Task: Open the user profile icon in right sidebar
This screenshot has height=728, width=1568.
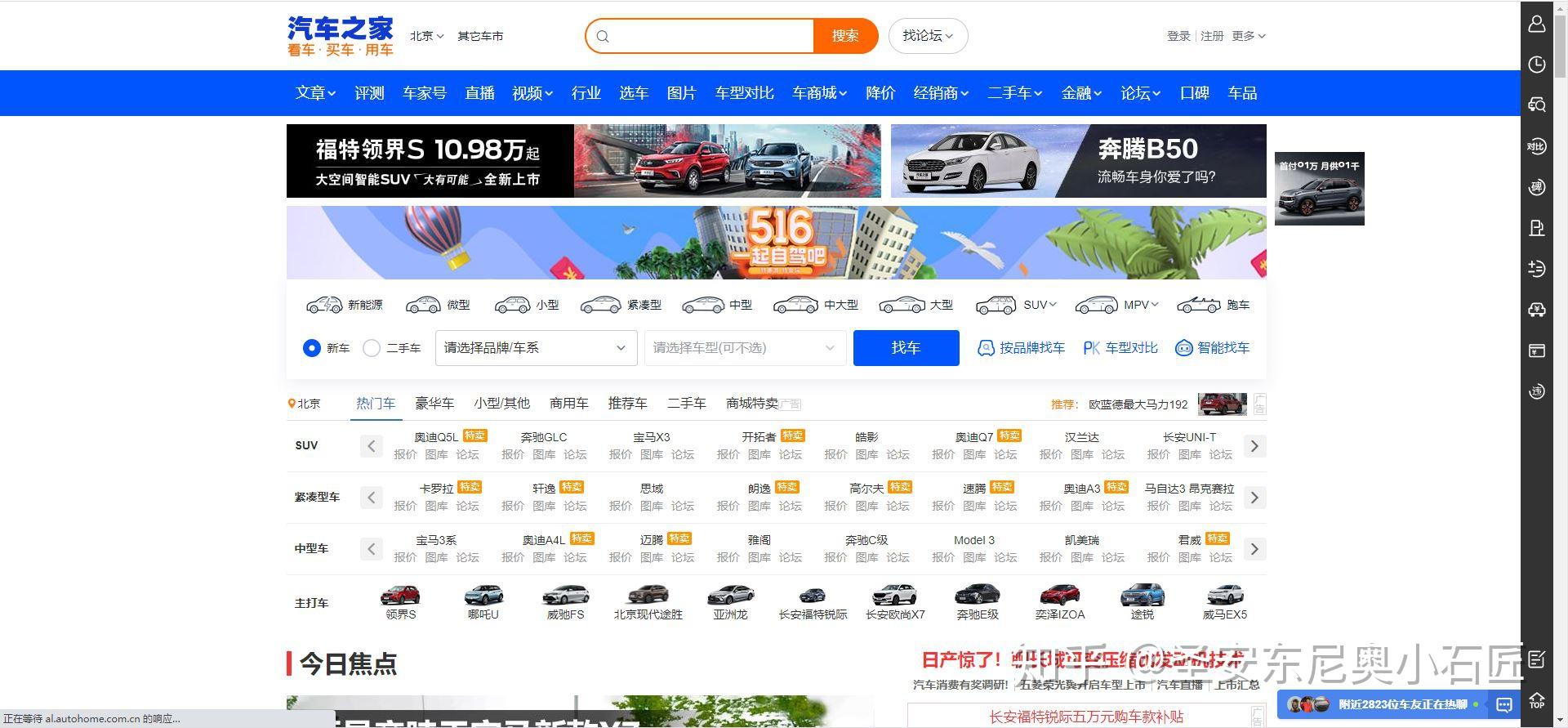Action: point(1536,24)
